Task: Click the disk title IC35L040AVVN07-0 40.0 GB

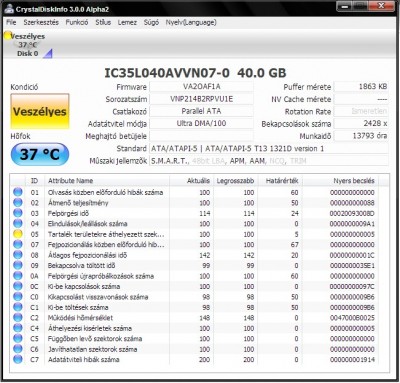Action: 195,73
